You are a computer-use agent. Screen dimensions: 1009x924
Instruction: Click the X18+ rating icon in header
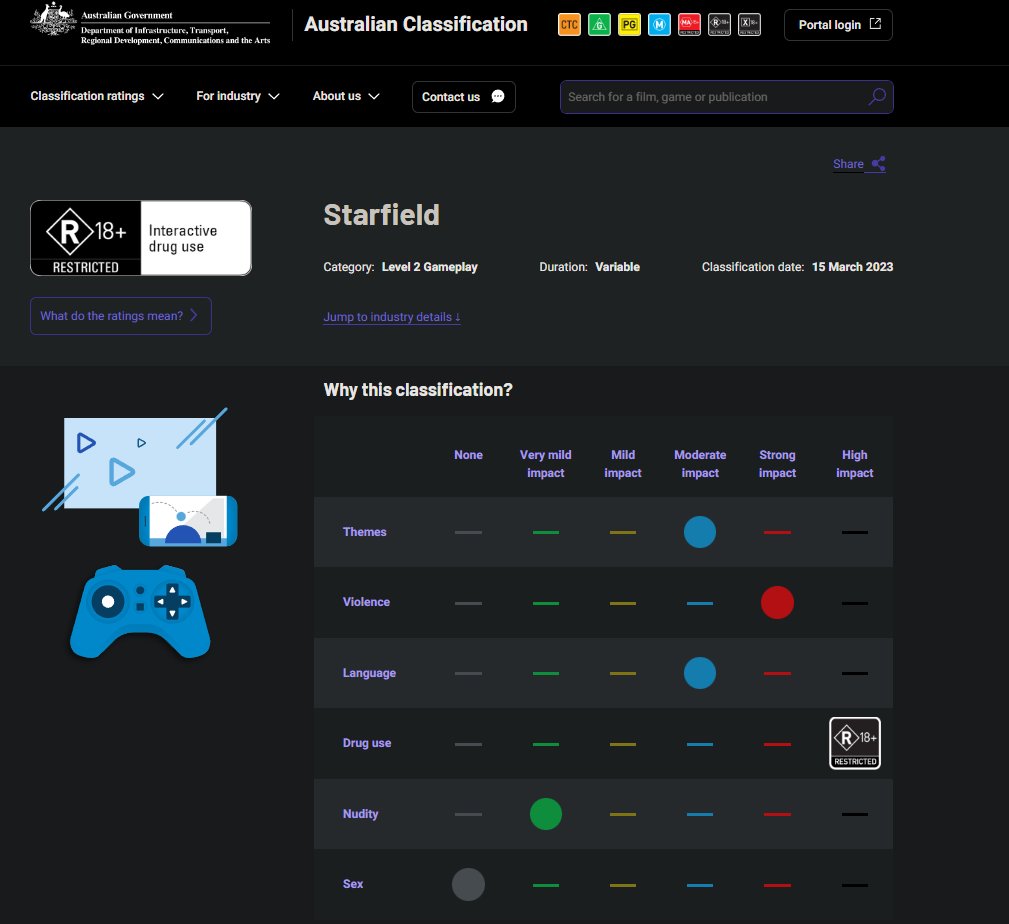tap(749, 25)
